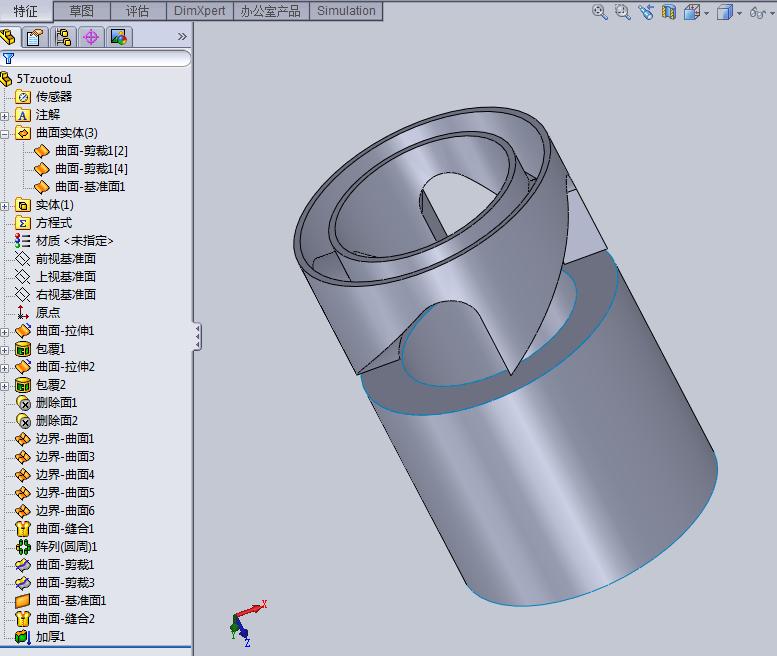The image size is (777, 656).
Task: Open the FeatureManager design tree tab icon
Action: point(8,37)
